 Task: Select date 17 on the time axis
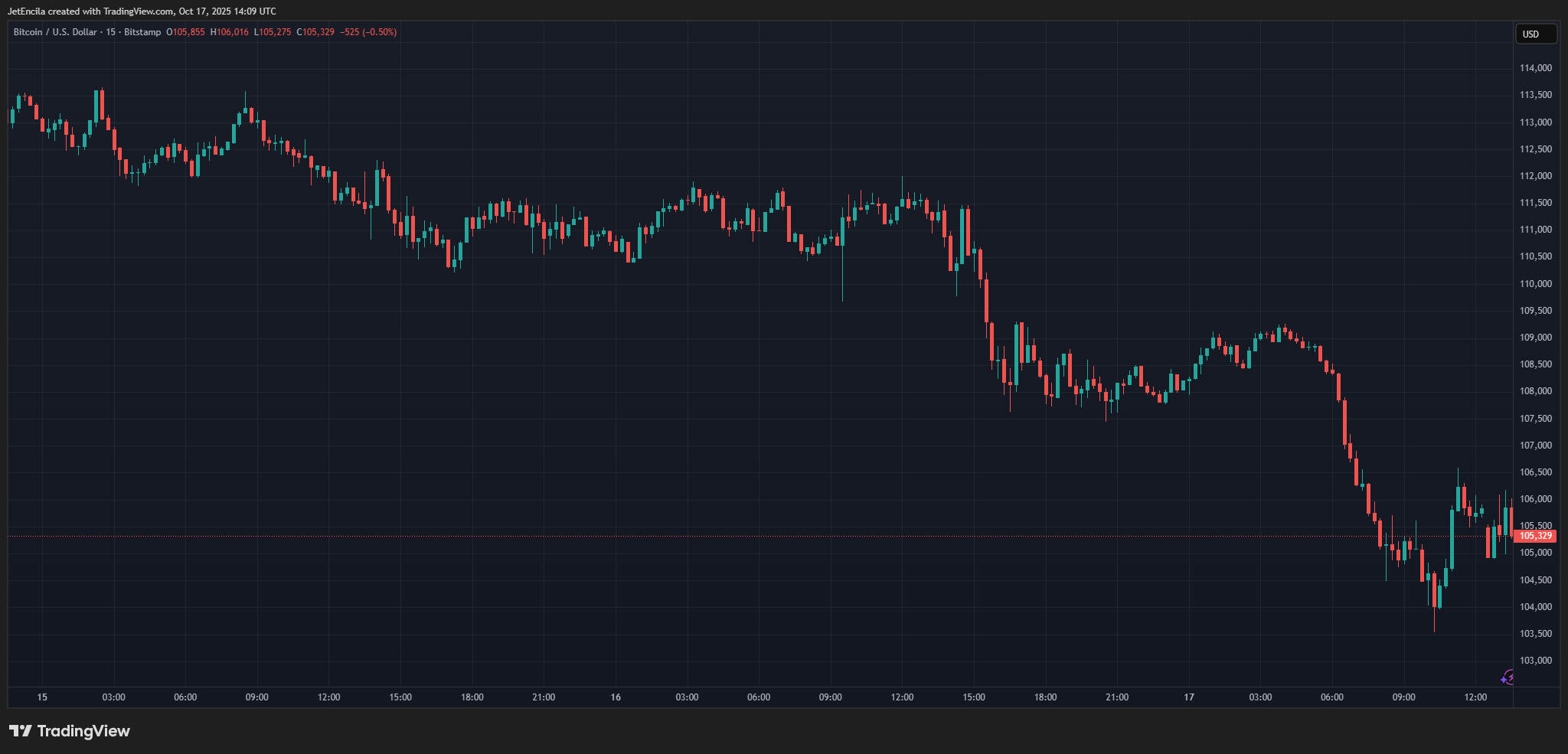point(1189,697)
